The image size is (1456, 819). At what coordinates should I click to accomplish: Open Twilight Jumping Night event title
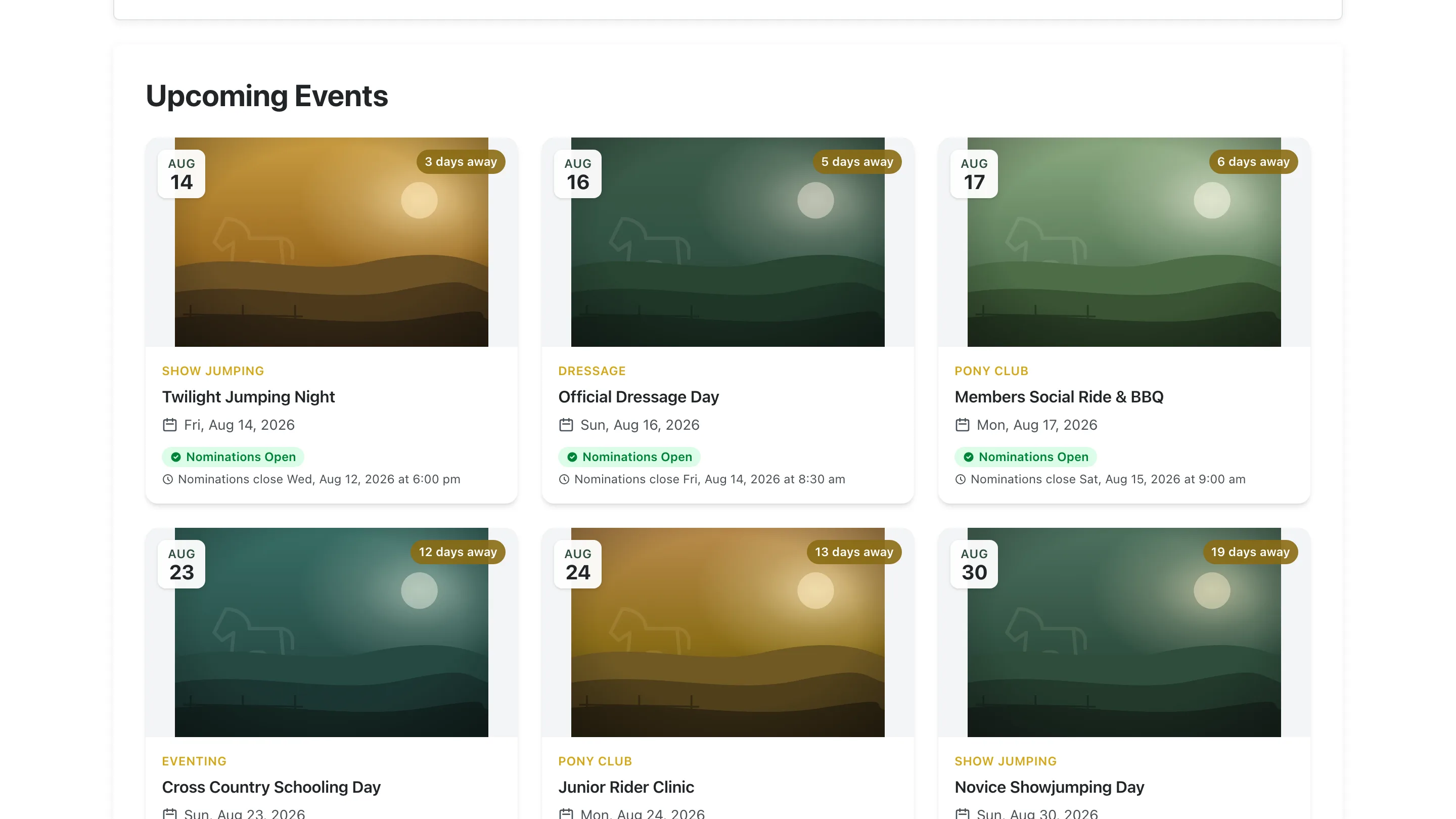(x=248, y=397)
